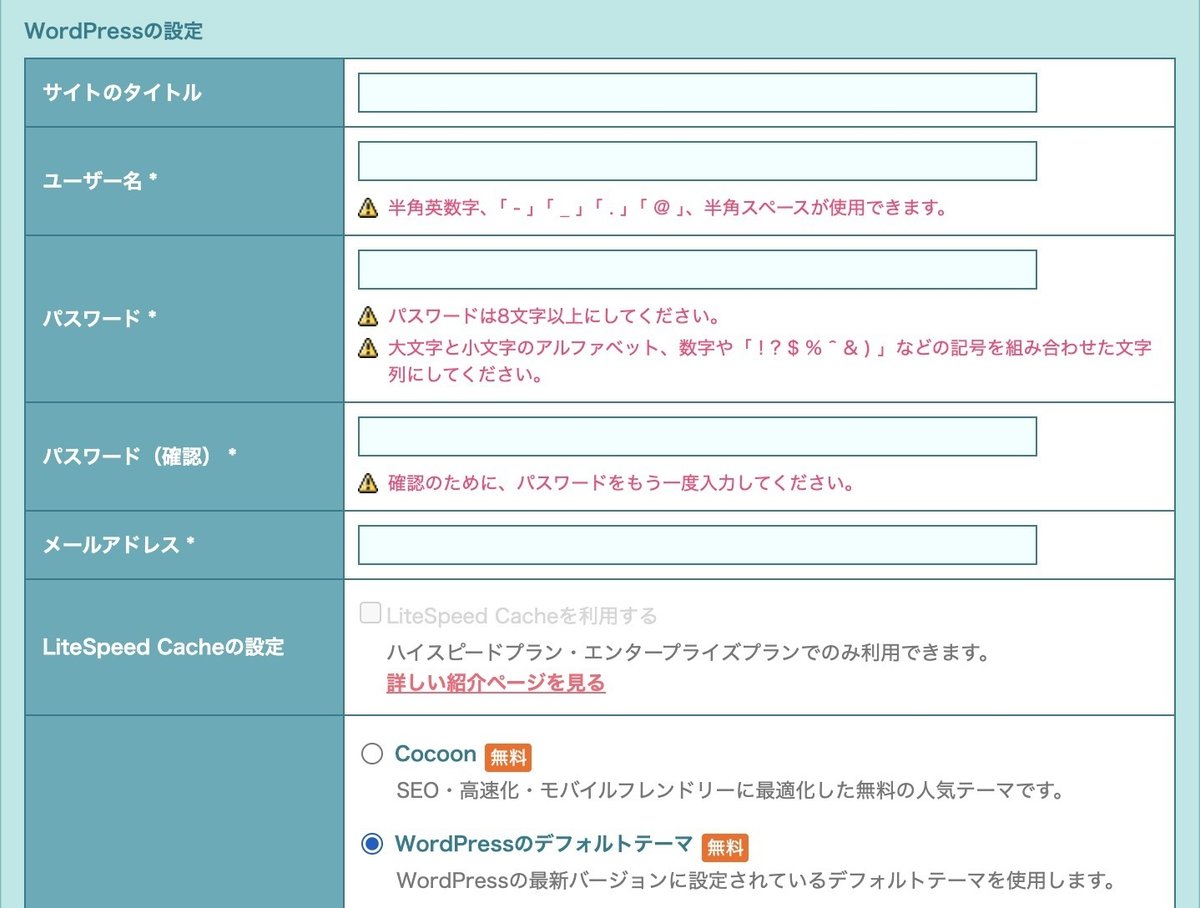
Task: Click the ユーザー名 * row label
Action: coord(100,182)
